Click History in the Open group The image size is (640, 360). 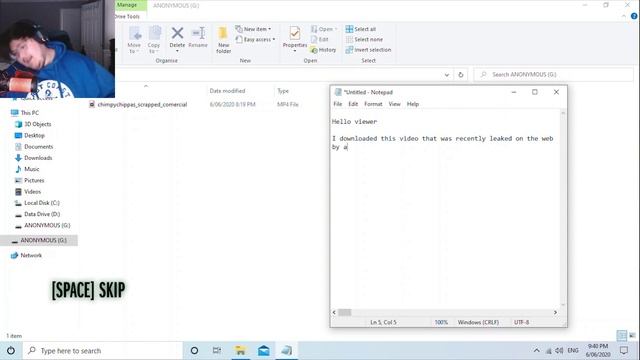click(x=323, y=50)
